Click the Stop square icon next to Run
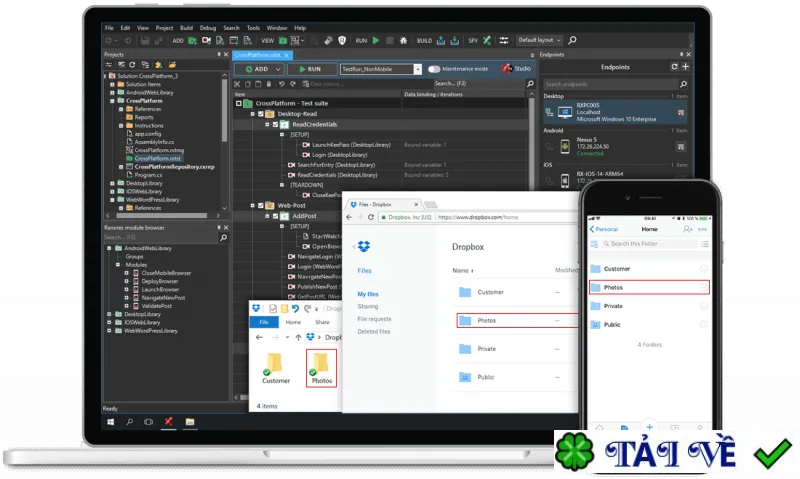 click(x=390, y=40)
